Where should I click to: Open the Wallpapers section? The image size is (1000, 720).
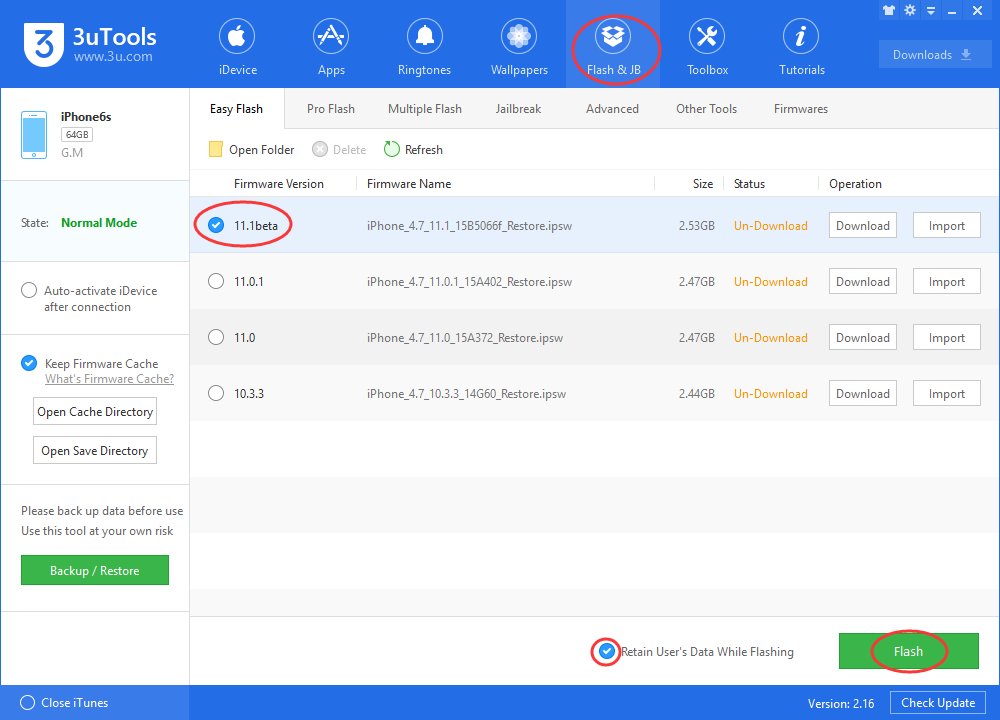point(519,46)
